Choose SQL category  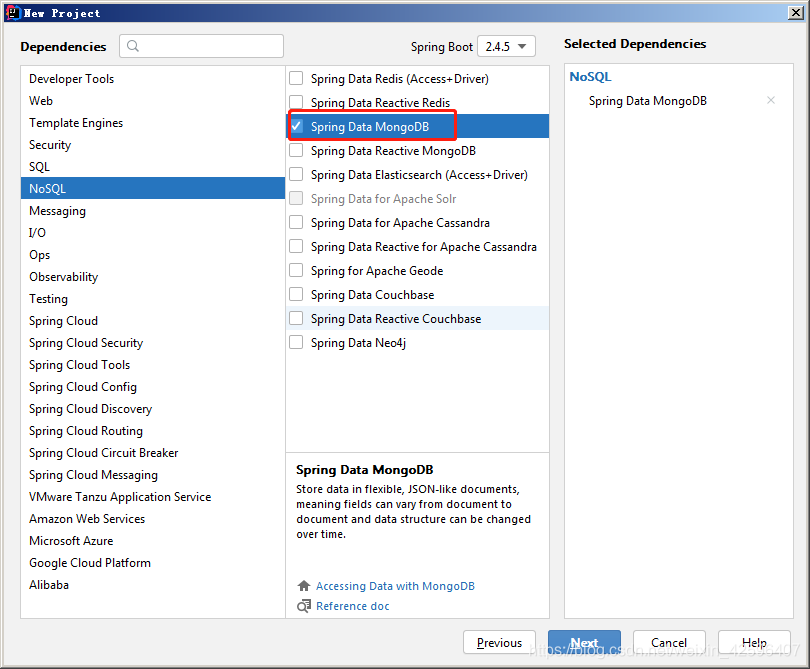tap(153, 167)
